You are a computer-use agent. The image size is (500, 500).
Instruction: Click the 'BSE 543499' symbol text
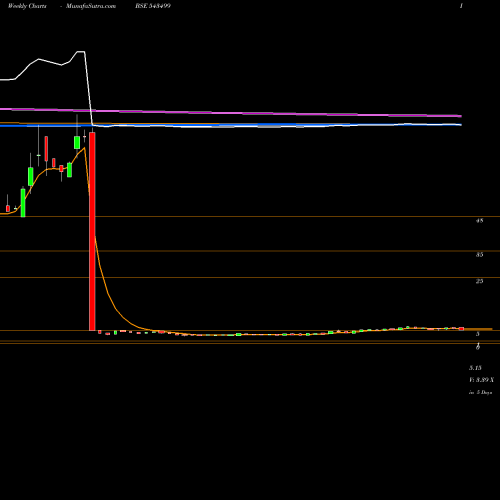[x=153, y=6]
